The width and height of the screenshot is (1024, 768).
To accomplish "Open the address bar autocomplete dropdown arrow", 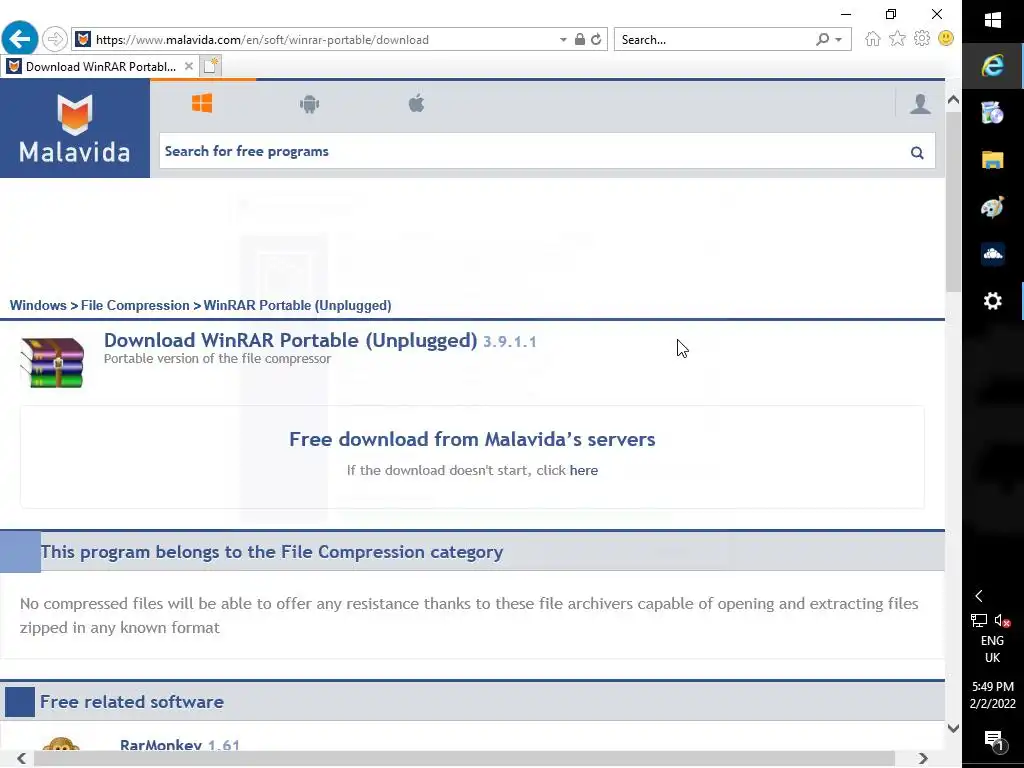I will [x=563, y=40].
